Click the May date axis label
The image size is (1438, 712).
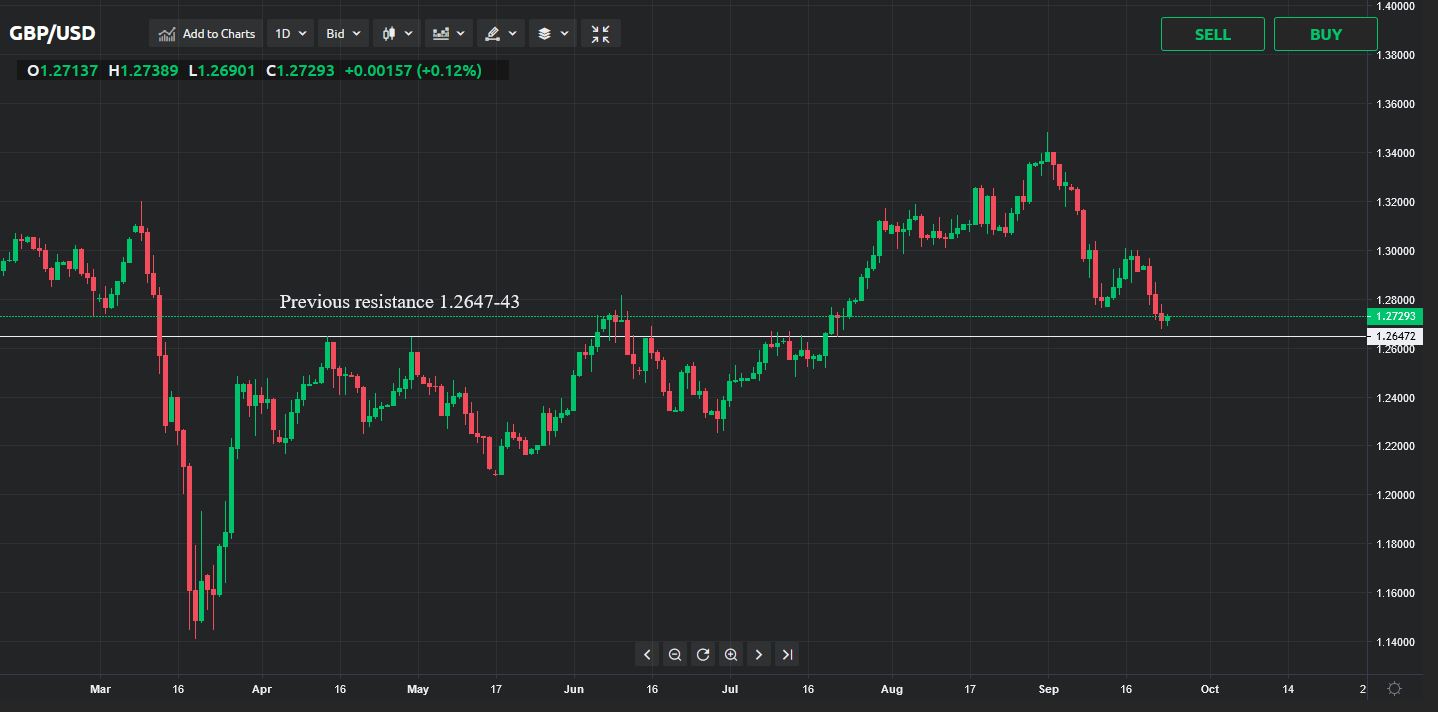click(x=418, y=689)
